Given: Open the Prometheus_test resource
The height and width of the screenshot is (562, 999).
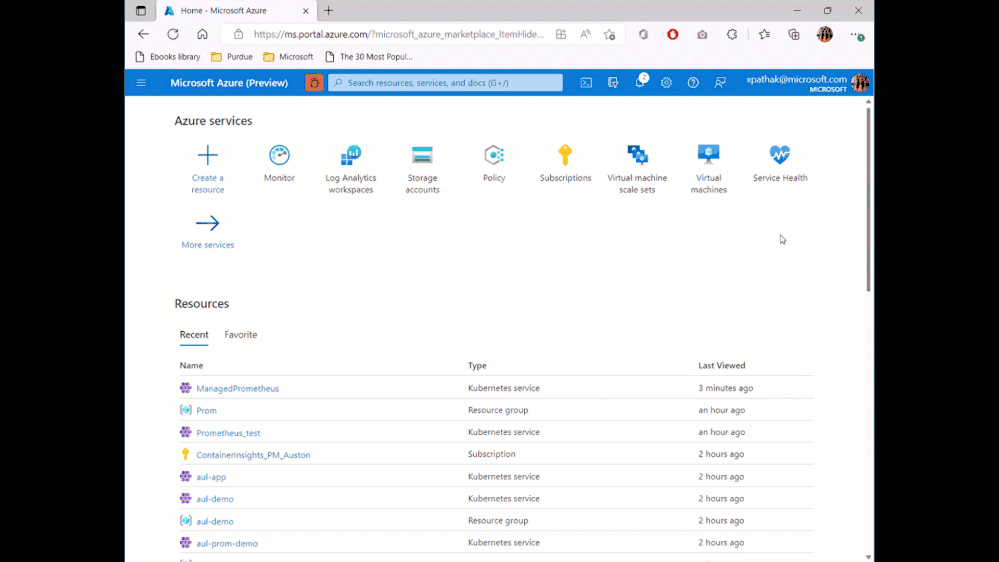Looking at the screenshot, I should [x=228, y=433].
